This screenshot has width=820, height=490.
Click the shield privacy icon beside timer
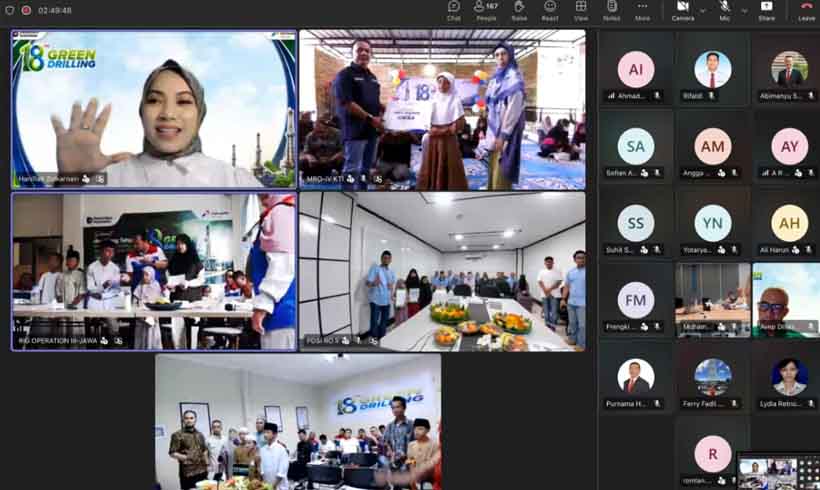[9, 10]
